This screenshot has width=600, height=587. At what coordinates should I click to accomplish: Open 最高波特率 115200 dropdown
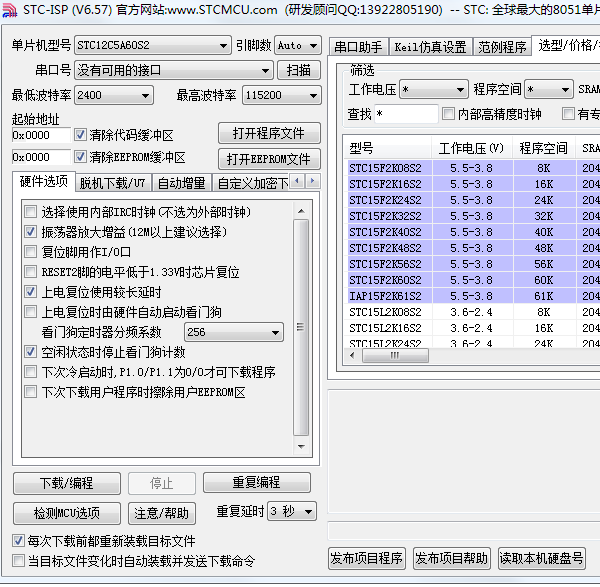pos(282,95)
